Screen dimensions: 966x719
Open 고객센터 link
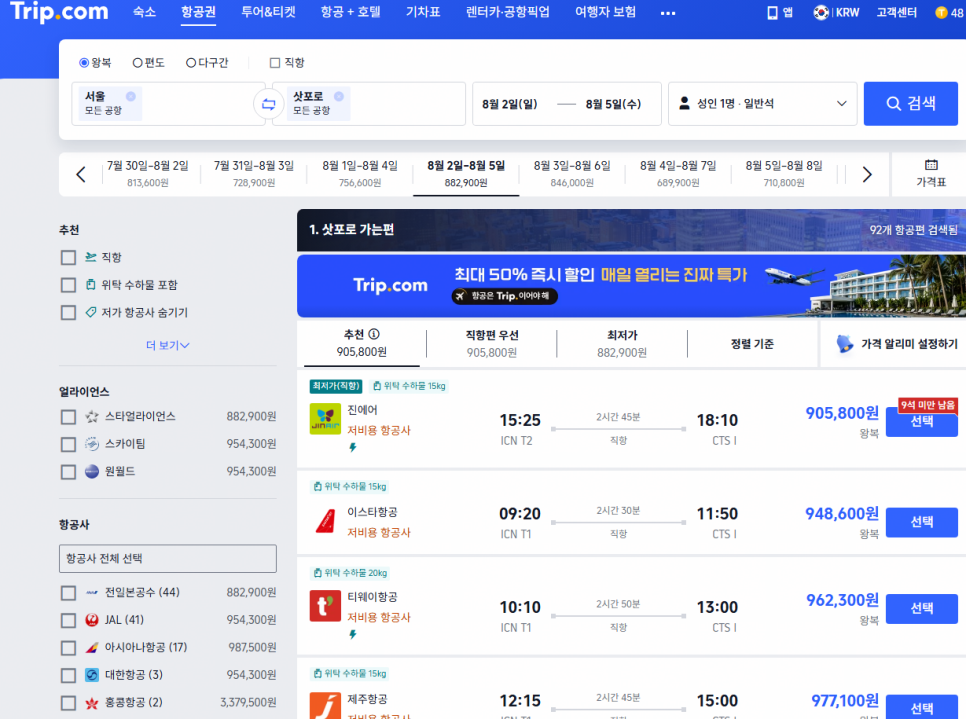(896, 12)
